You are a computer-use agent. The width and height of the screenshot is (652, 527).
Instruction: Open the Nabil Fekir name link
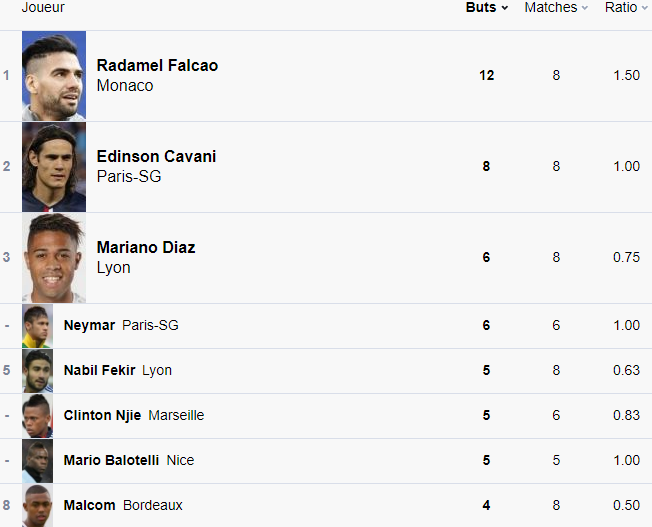coord(99,370)
